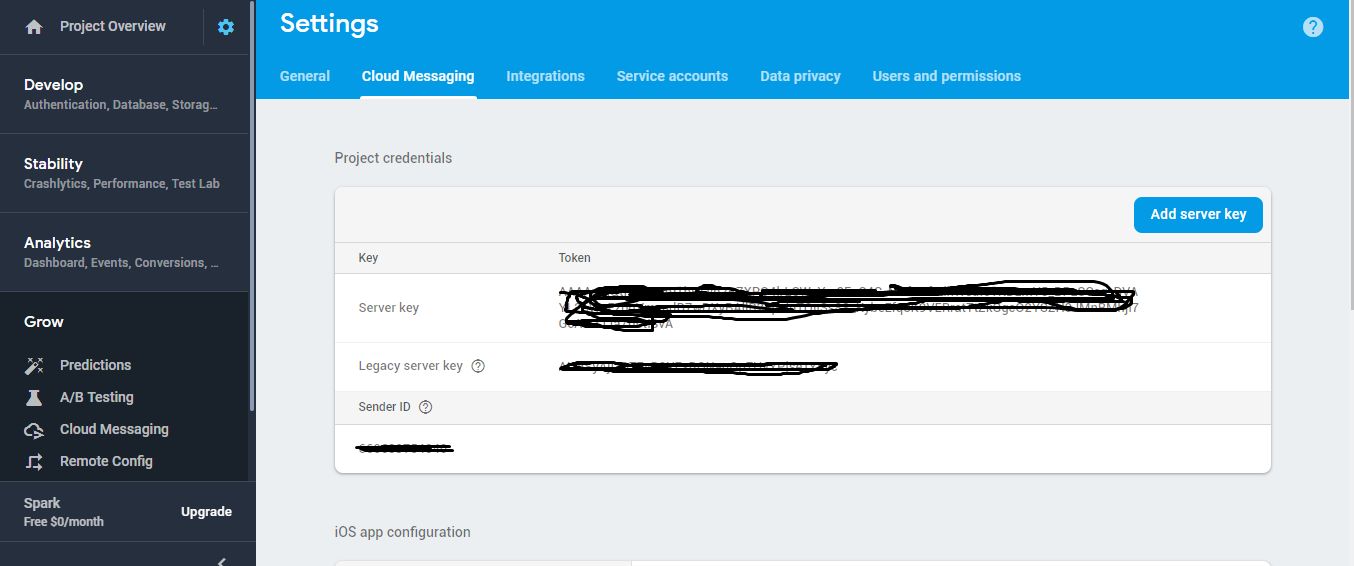This screenshot has width=1354, height=566.
Task: Open Cloud Messaging in the sidebar
Action: tap(114, 429)
